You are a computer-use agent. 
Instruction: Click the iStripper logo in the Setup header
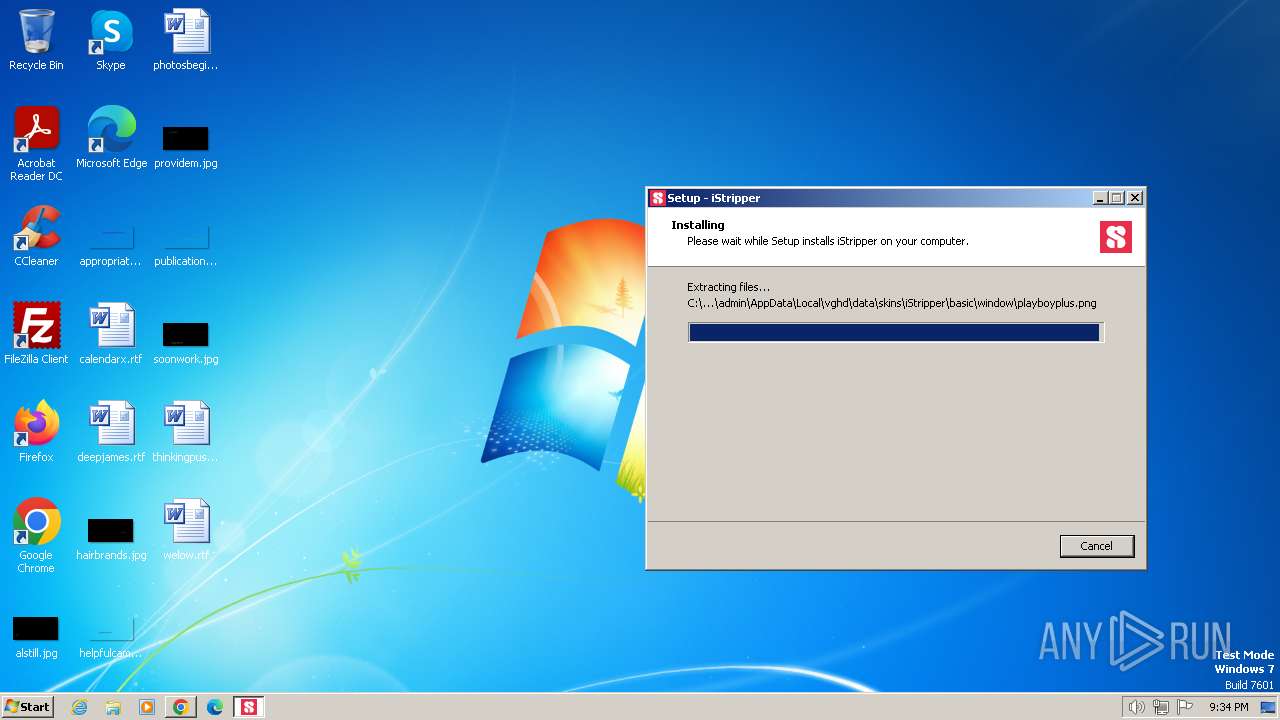click(1116, 237)
